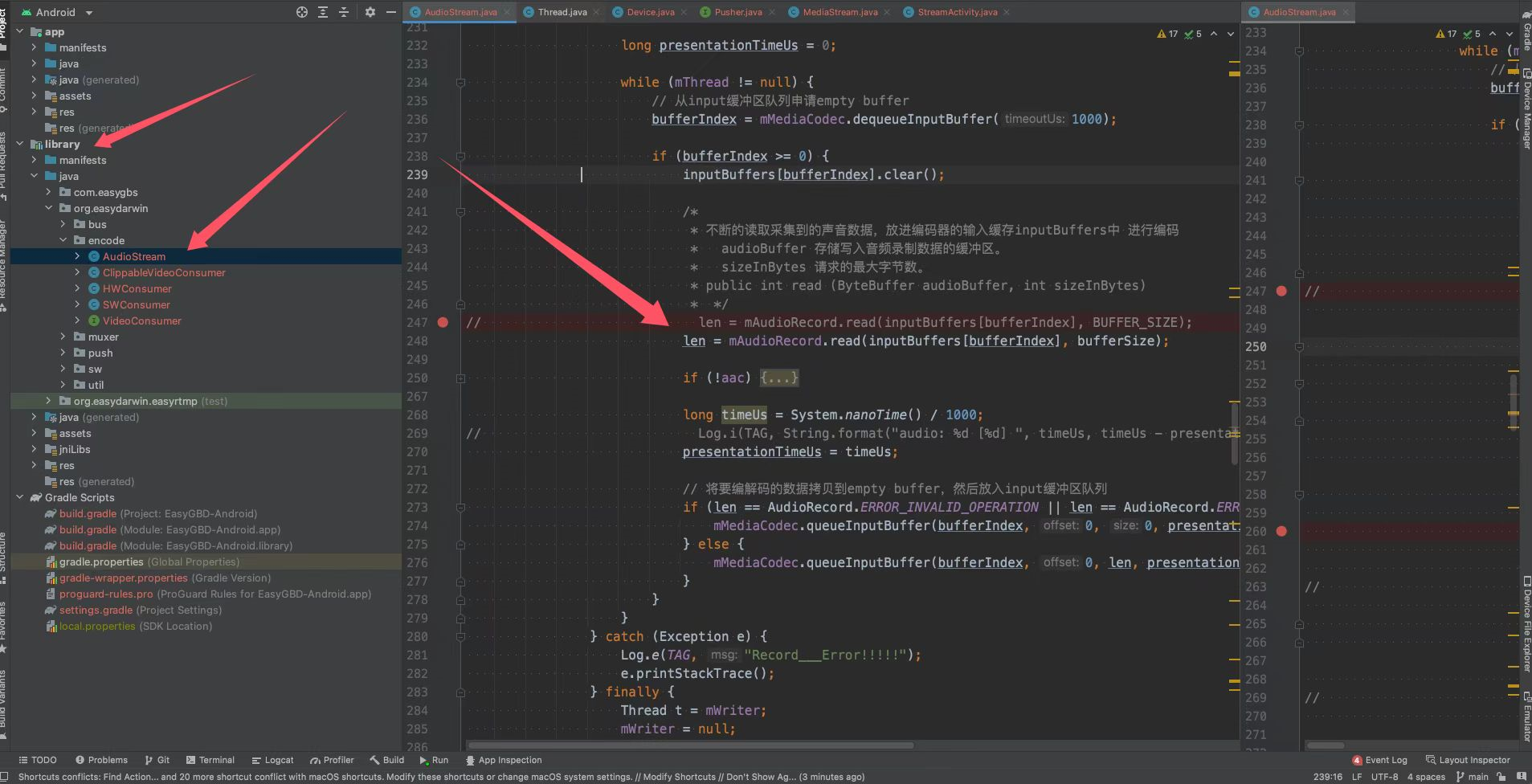Click the left editor horizontal scrollbar
This screenshot has height=784, width=1532.
coord(691,745)
